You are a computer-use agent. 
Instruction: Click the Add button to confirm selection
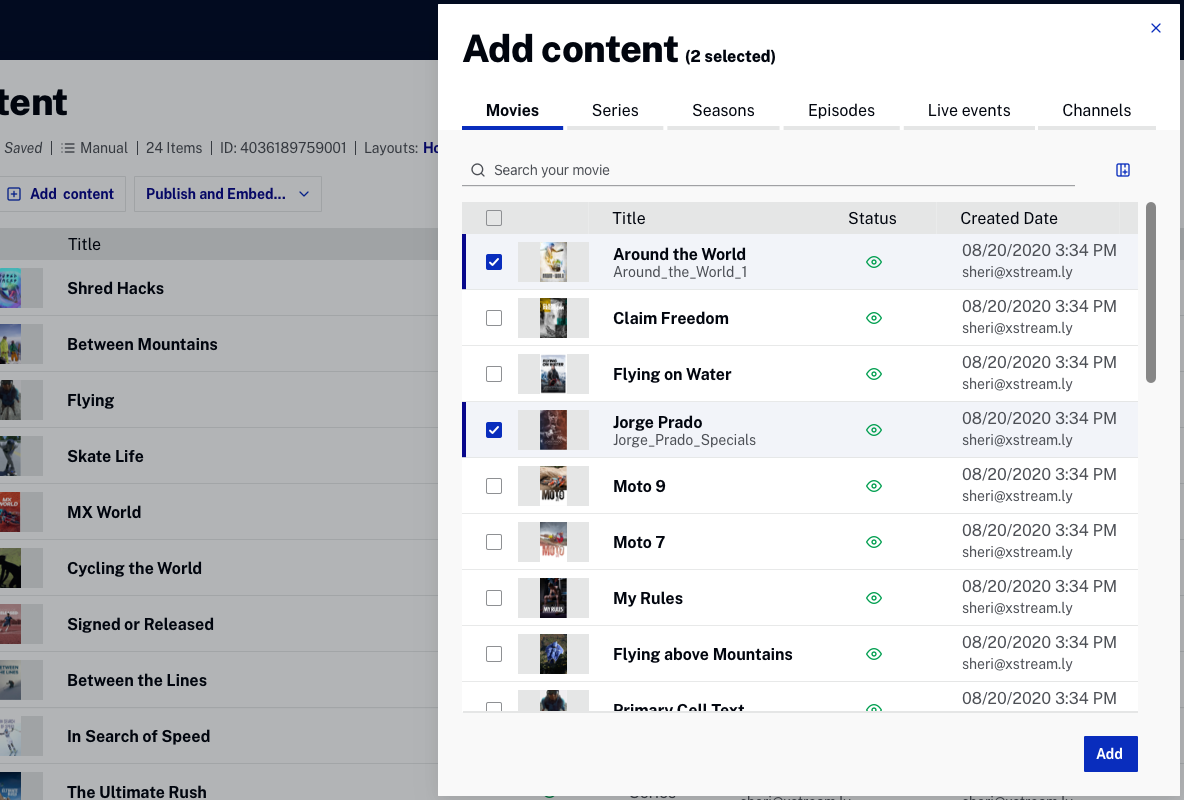1110,754
